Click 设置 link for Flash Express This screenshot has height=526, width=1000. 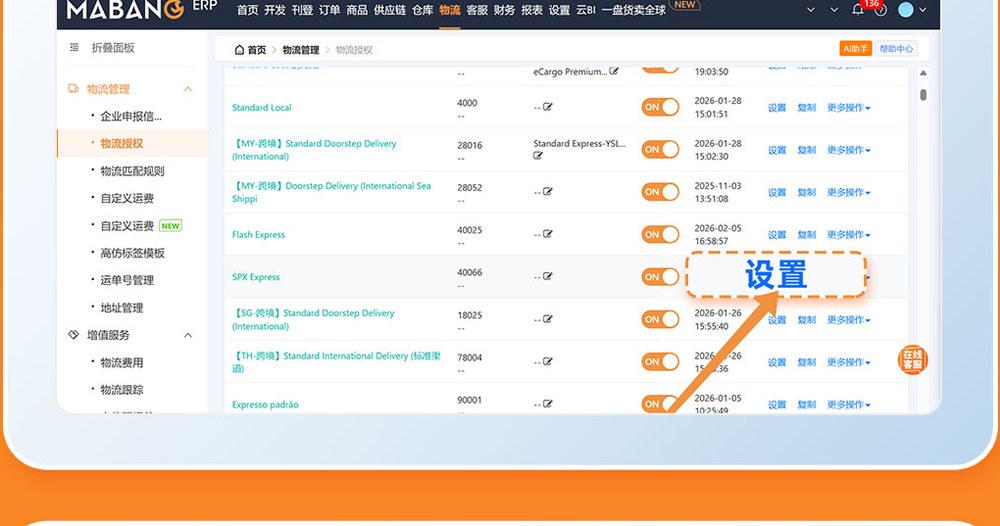[x=777, y=235]
